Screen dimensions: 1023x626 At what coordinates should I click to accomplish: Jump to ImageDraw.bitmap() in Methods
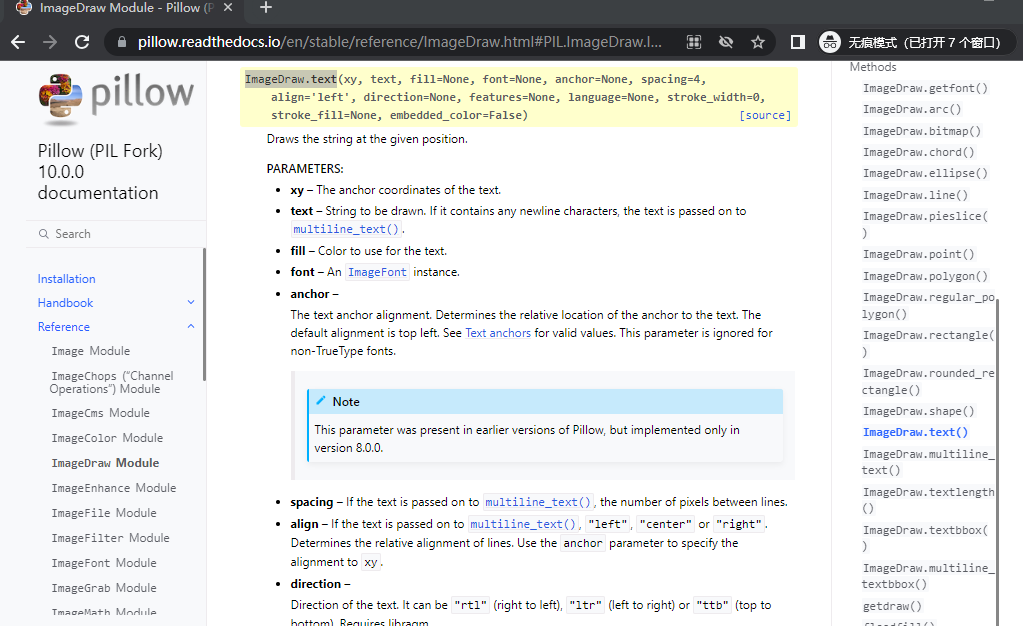922,131
